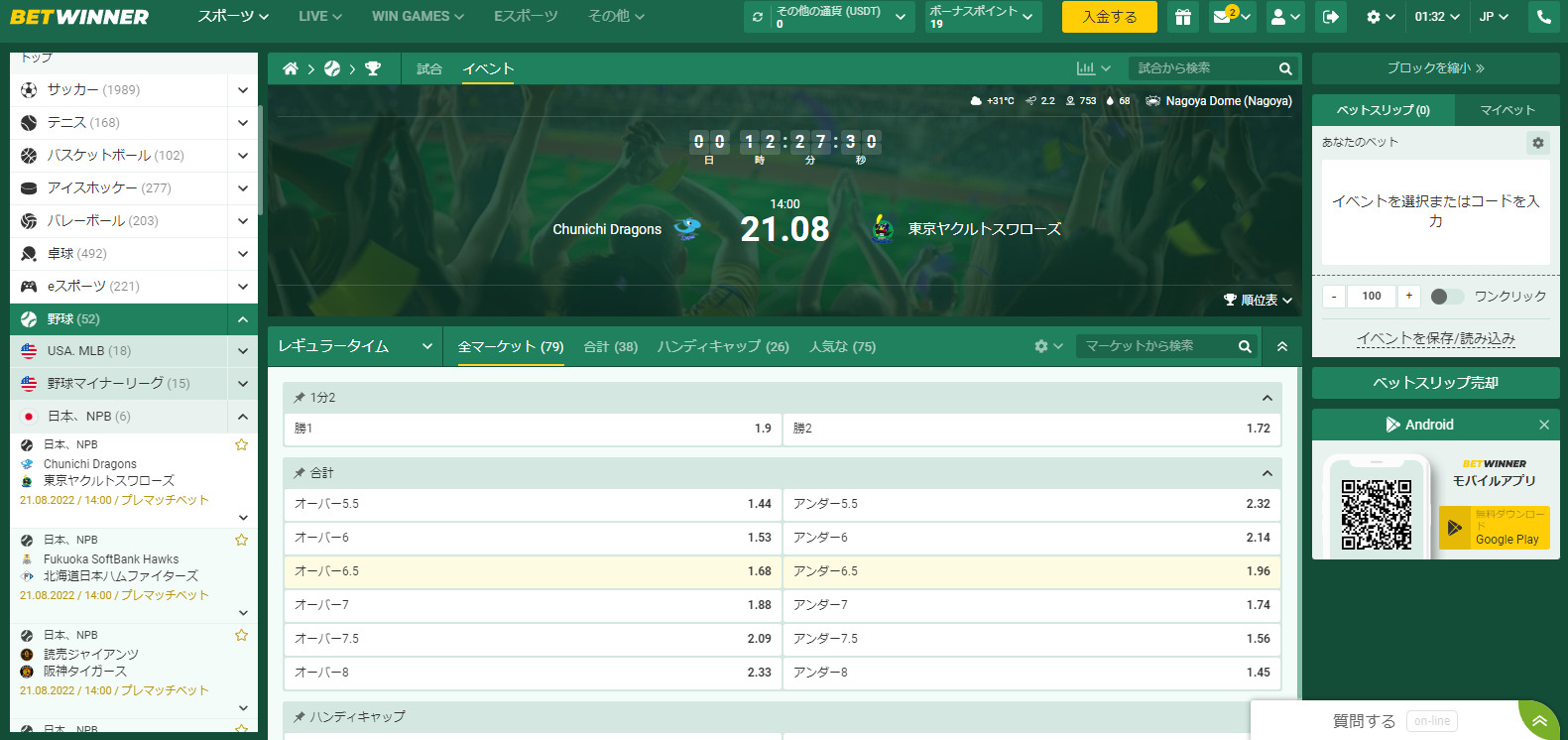Image resolution: width=1568 pixels, height=740 pixels.
Task: Bet on オーバー6.5 at 1.68
Action: pyautogui.click(x=533, y=571)
